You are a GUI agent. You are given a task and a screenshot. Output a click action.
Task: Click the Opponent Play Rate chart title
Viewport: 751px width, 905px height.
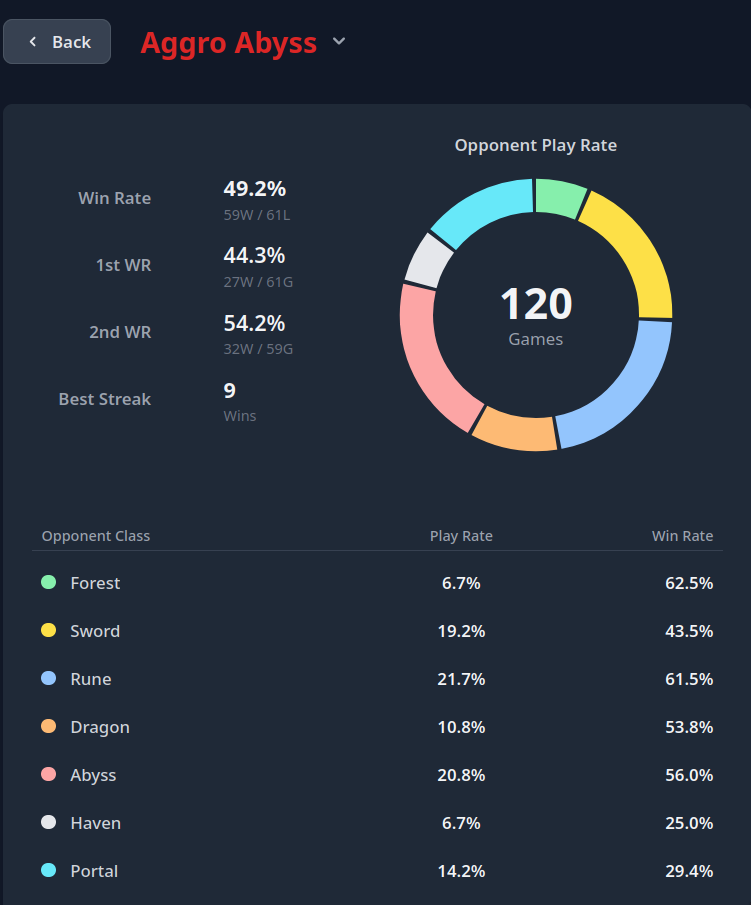(x=536, y=145)
